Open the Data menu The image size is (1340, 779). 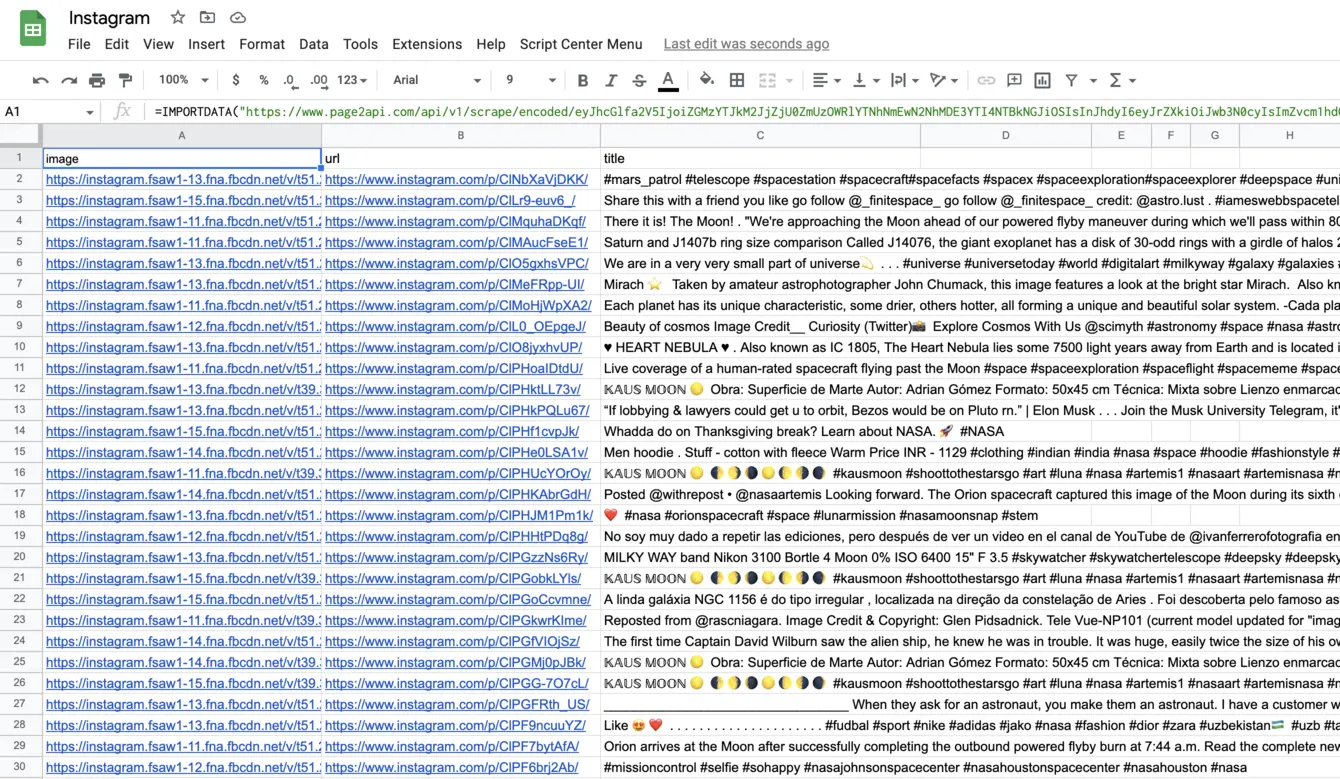point(313,44)
